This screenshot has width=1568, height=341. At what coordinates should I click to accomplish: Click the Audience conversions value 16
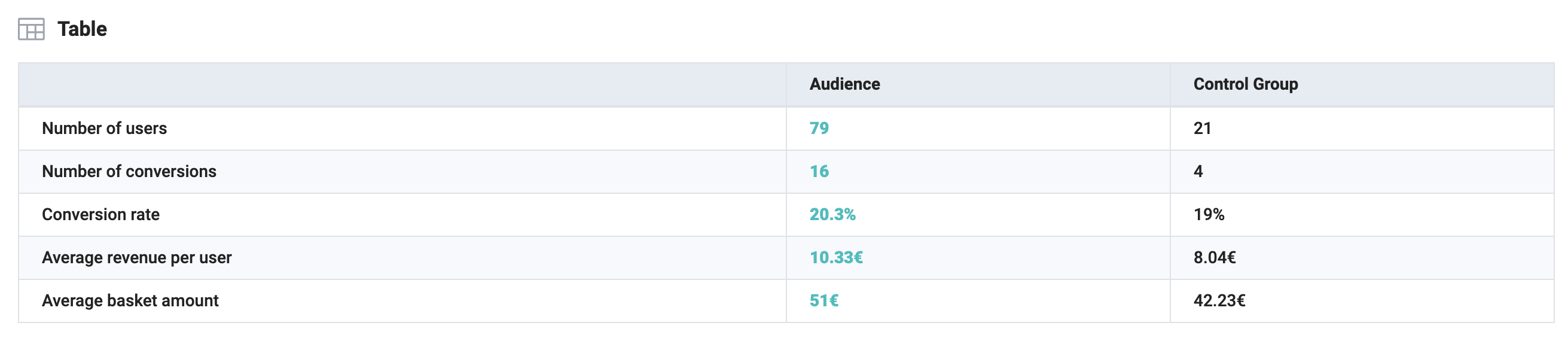coord(819,172)
